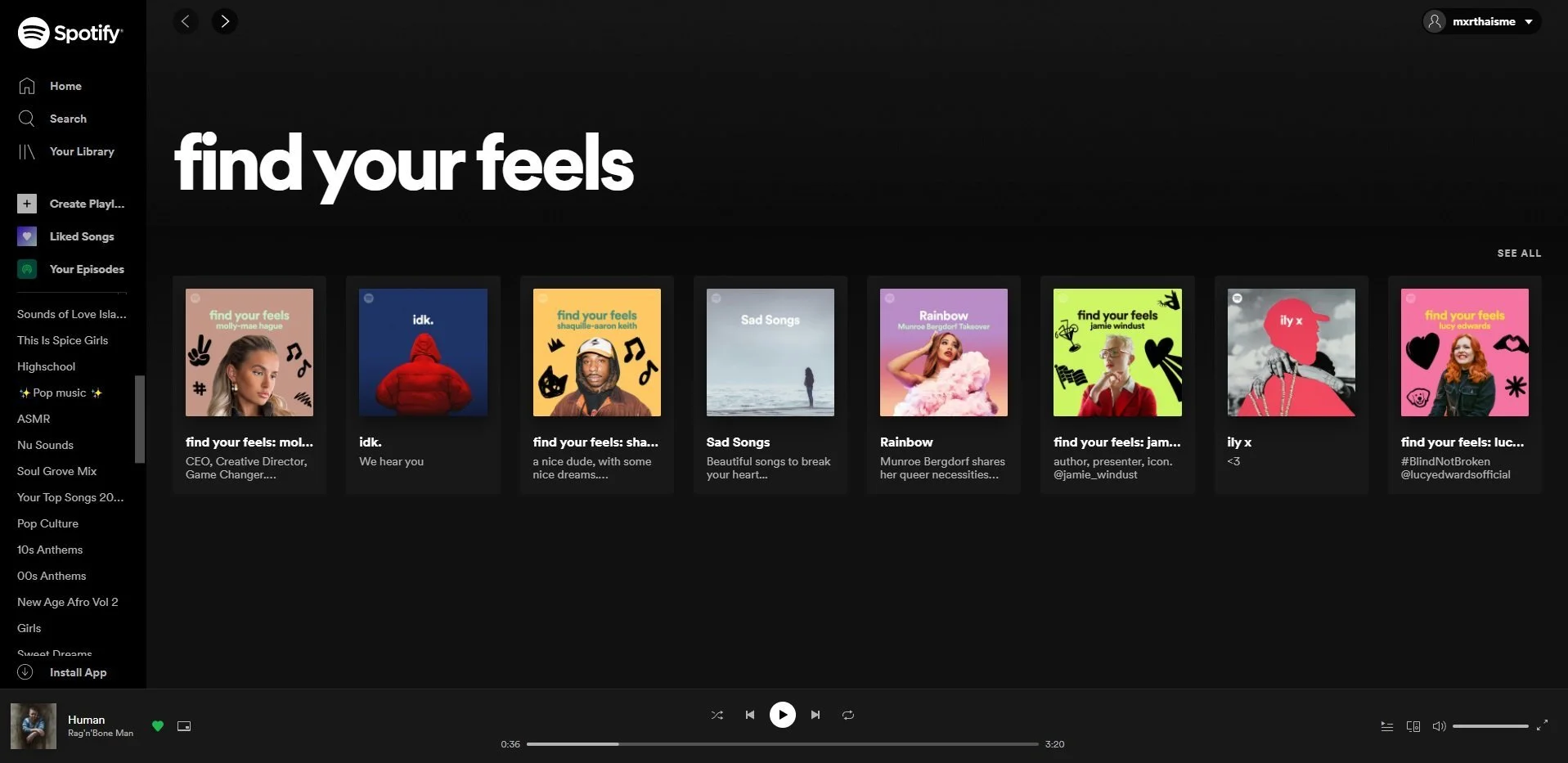Open the Human album cover thumbnail
The height and width of the screenshot is (763, 1568).
pos(34,726)
